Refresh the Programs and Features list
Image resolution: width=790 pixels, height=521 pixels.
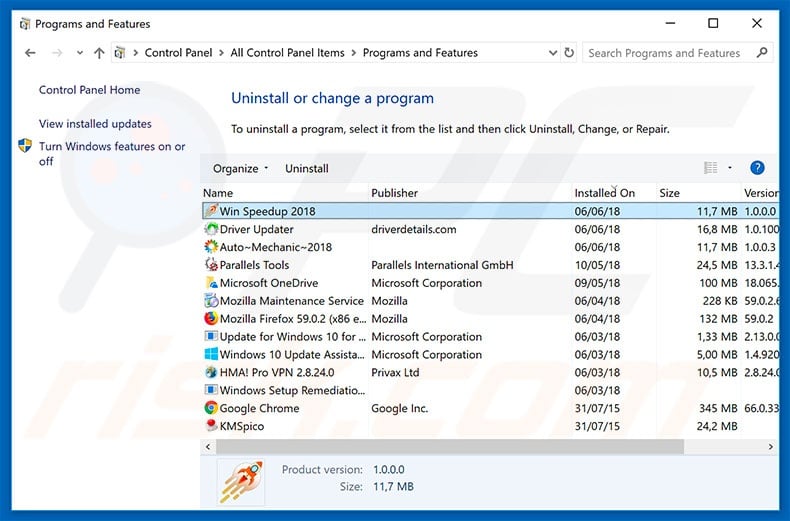coord(569,52)
